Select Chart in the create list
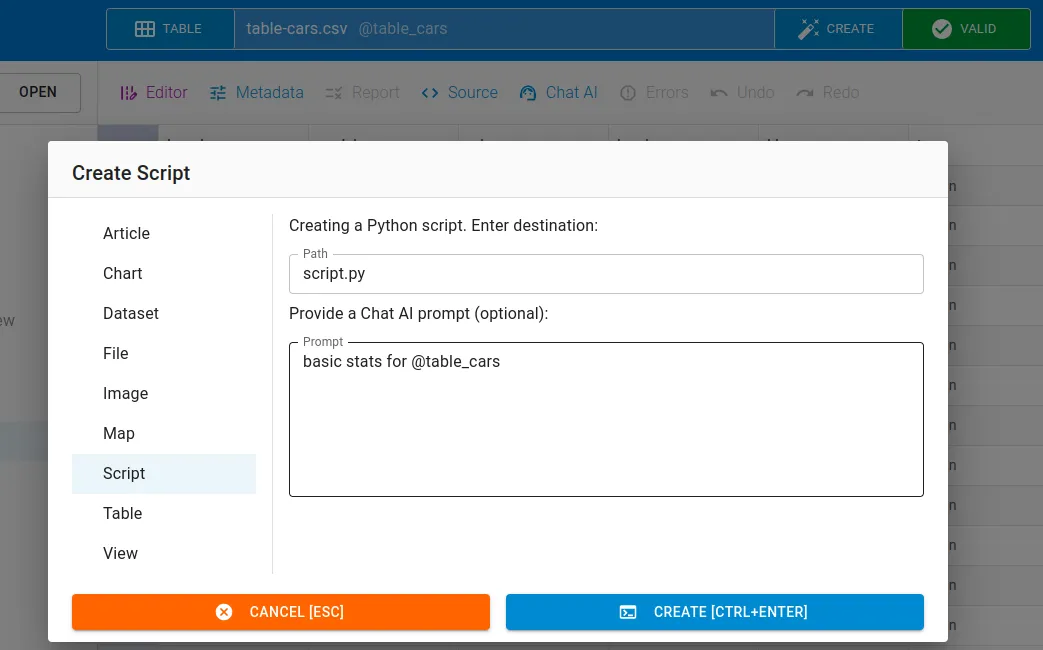The width and height of the screenshot is (1043, 650). [x=122, y=273]
